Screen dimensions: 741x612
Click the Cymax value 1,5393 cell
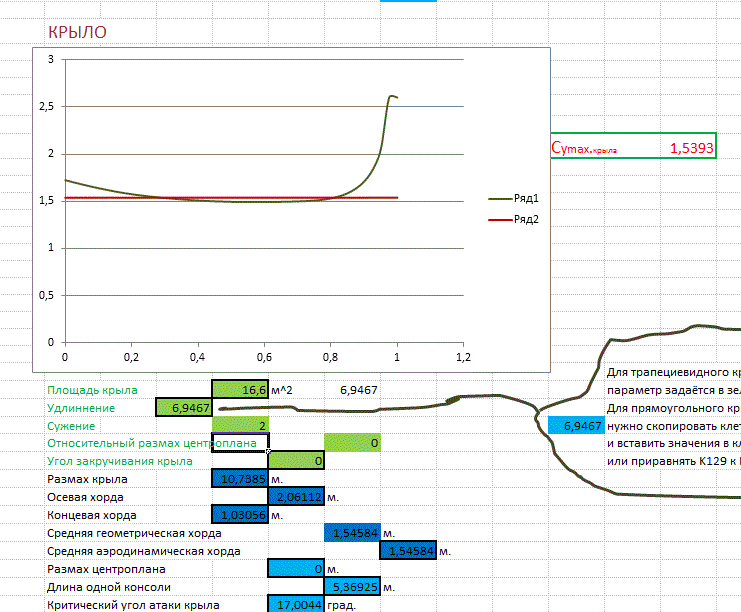pyautogui.click(x=690, y=148)
